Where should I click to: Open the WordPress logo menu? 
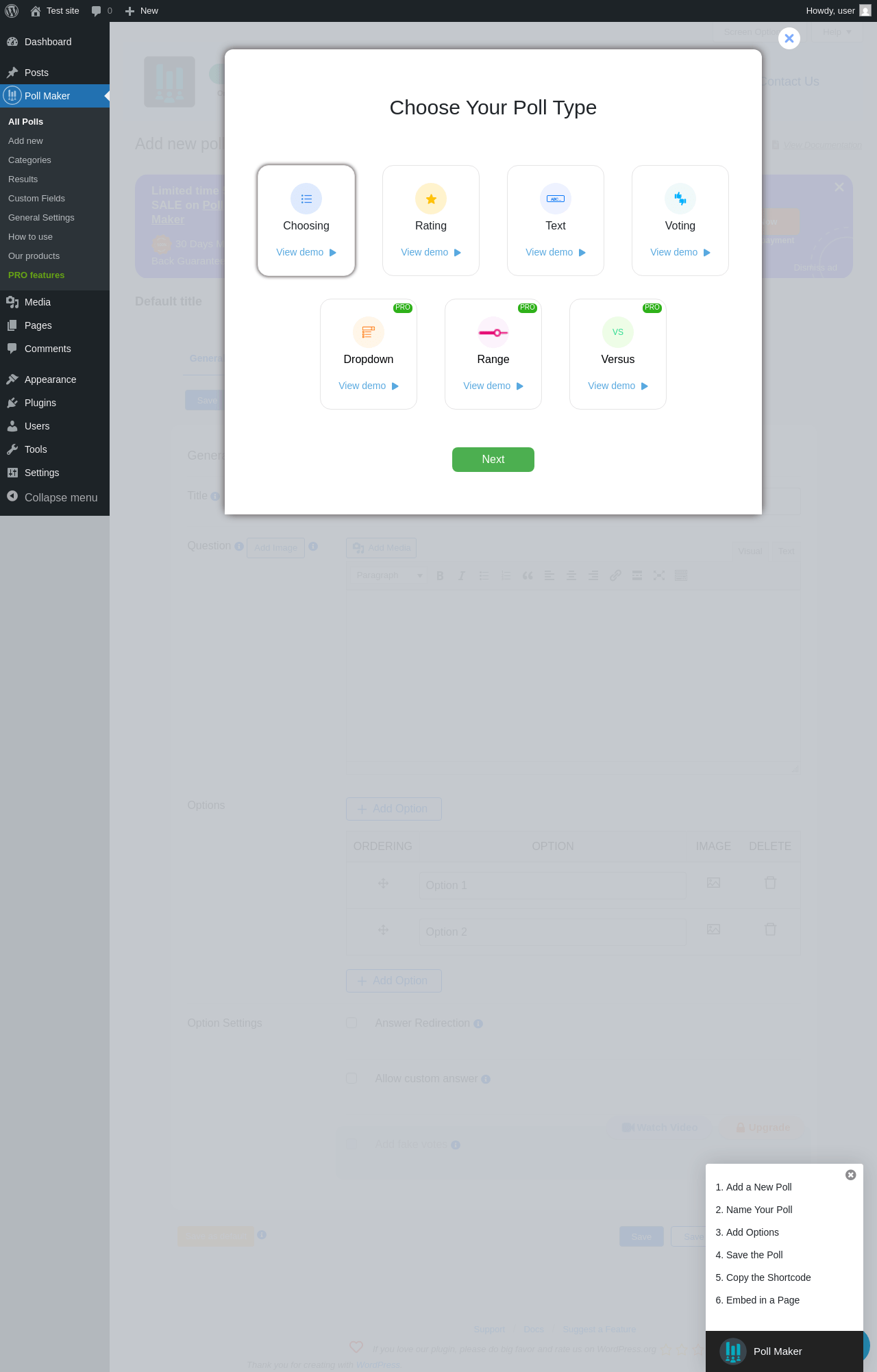click(12, 11)
